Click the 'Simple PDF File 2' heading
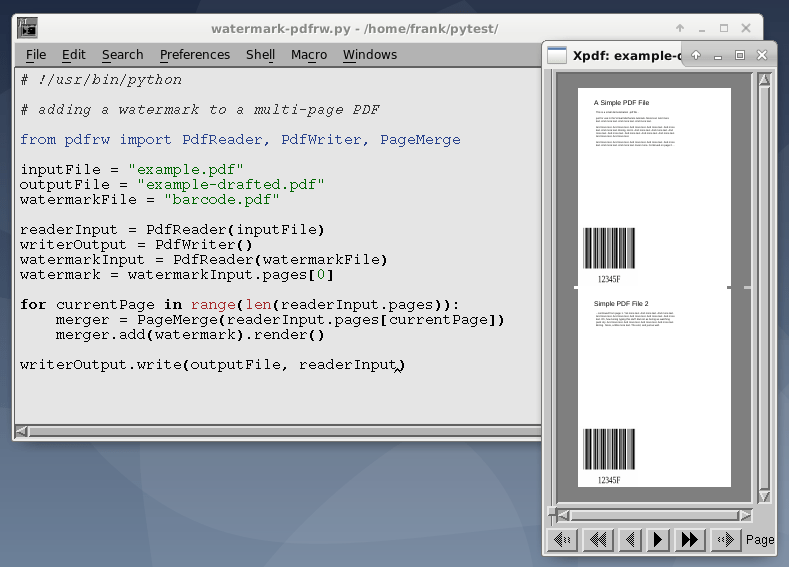Screen dimensions: 789x567 point(621,303)
